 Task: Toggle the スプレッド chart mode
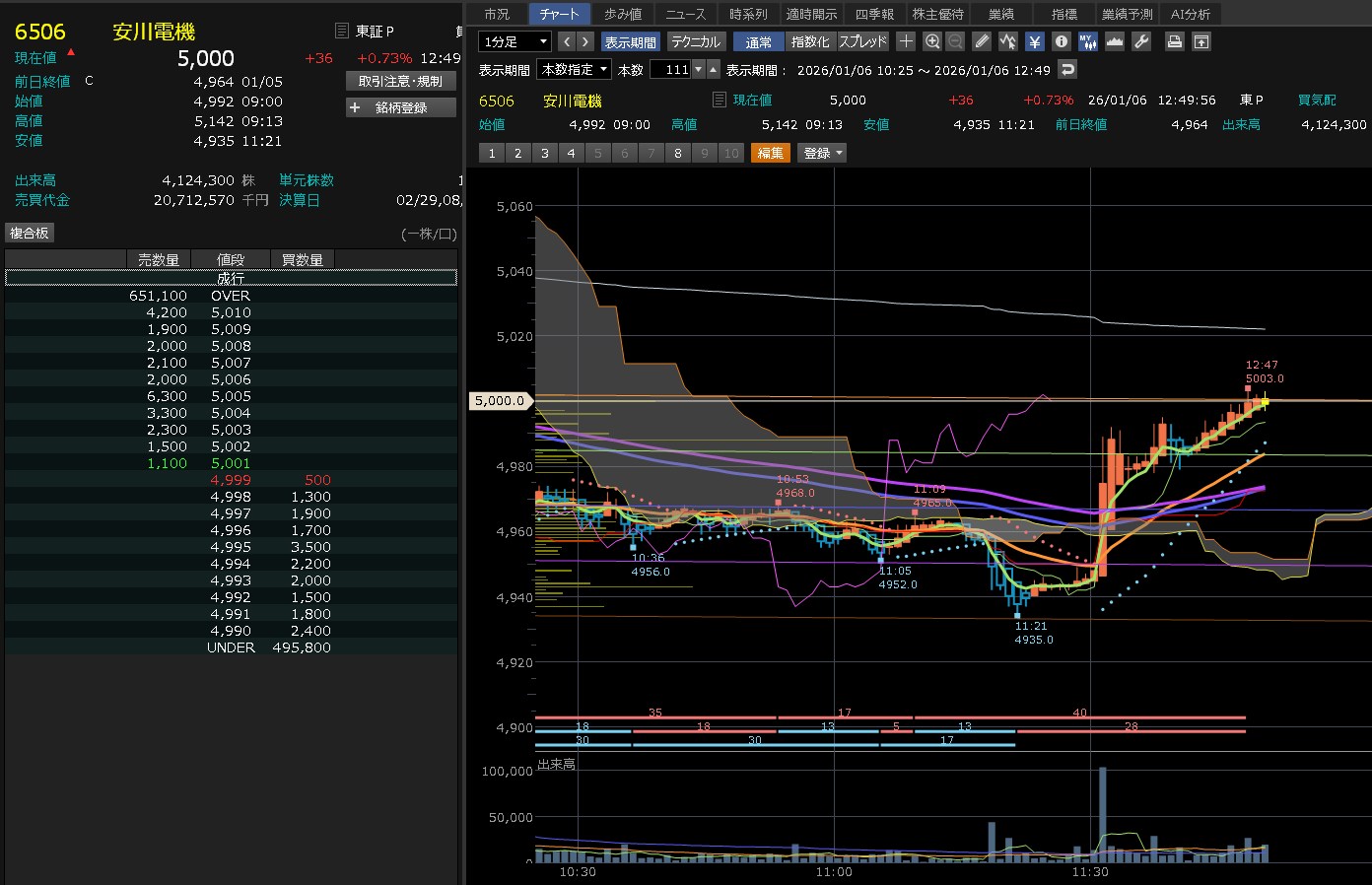[862, 41]
